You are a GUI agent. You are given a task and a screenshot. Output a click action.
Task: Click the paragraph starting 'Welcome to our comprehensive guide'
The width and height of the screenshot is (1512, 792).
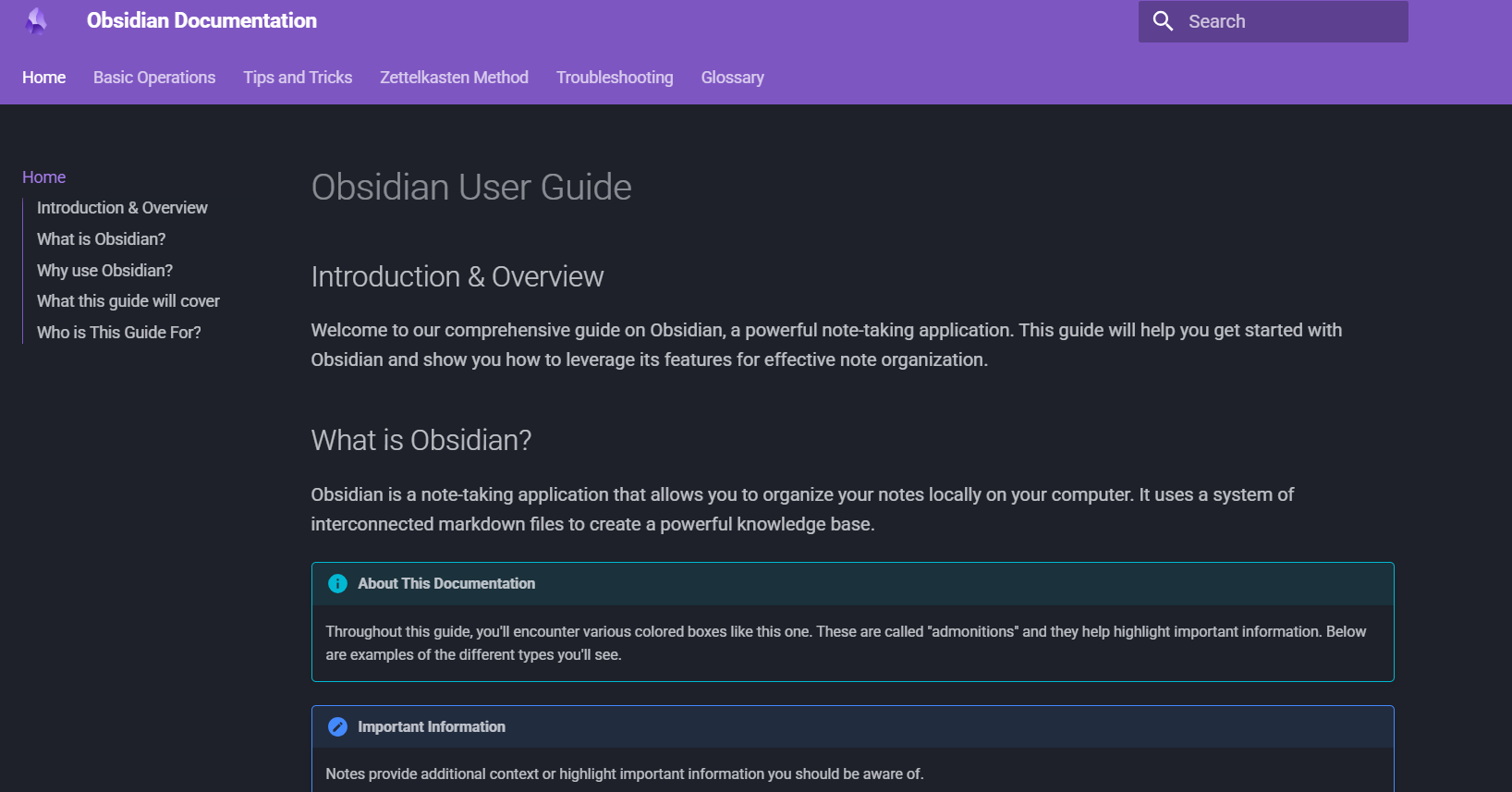[x=826, y=345]
